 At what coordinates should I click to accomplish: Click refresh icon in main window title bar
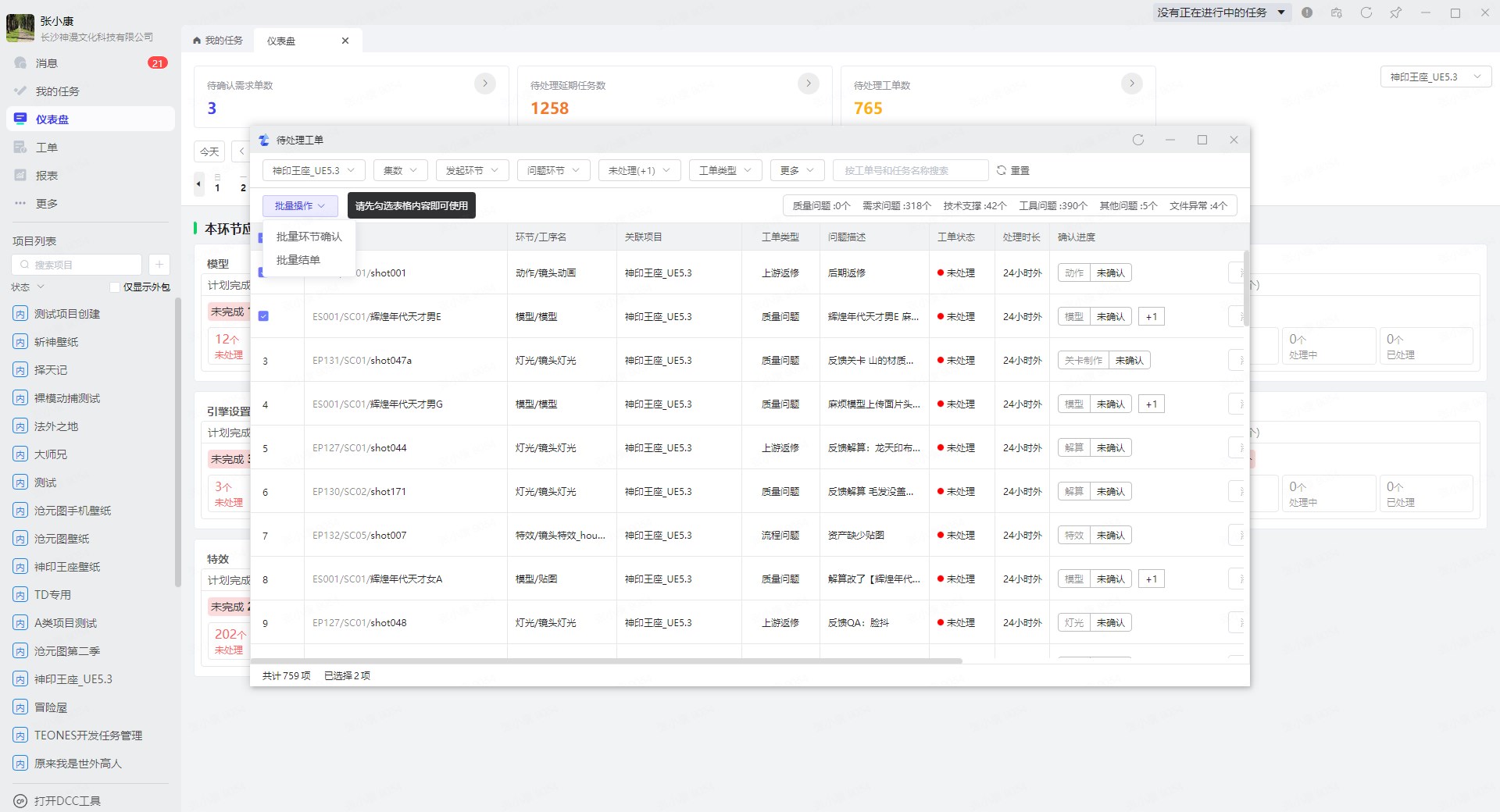[x=1366, y=12]
